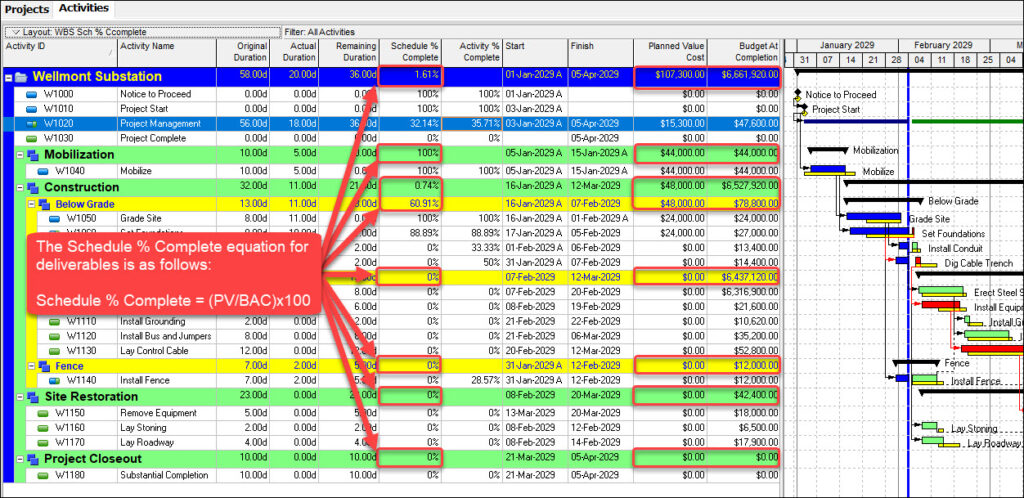The height and width of the screenshot is (498, 1024).
Task: Click the Notice to Proceed milestone marker
Action: [797, 95]
